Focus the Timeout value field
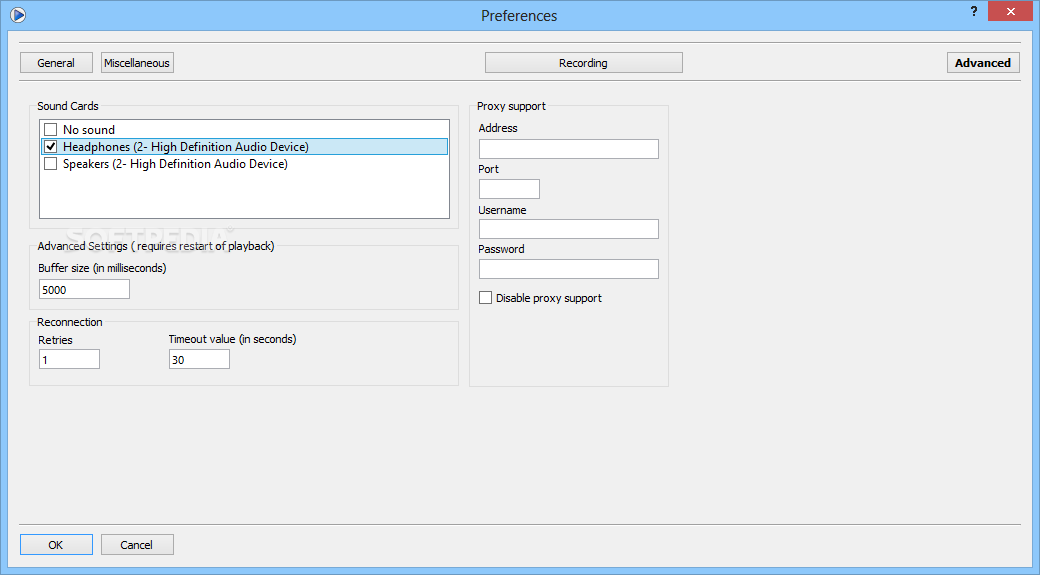This screenshot has height=575, width=1040. 199,359
